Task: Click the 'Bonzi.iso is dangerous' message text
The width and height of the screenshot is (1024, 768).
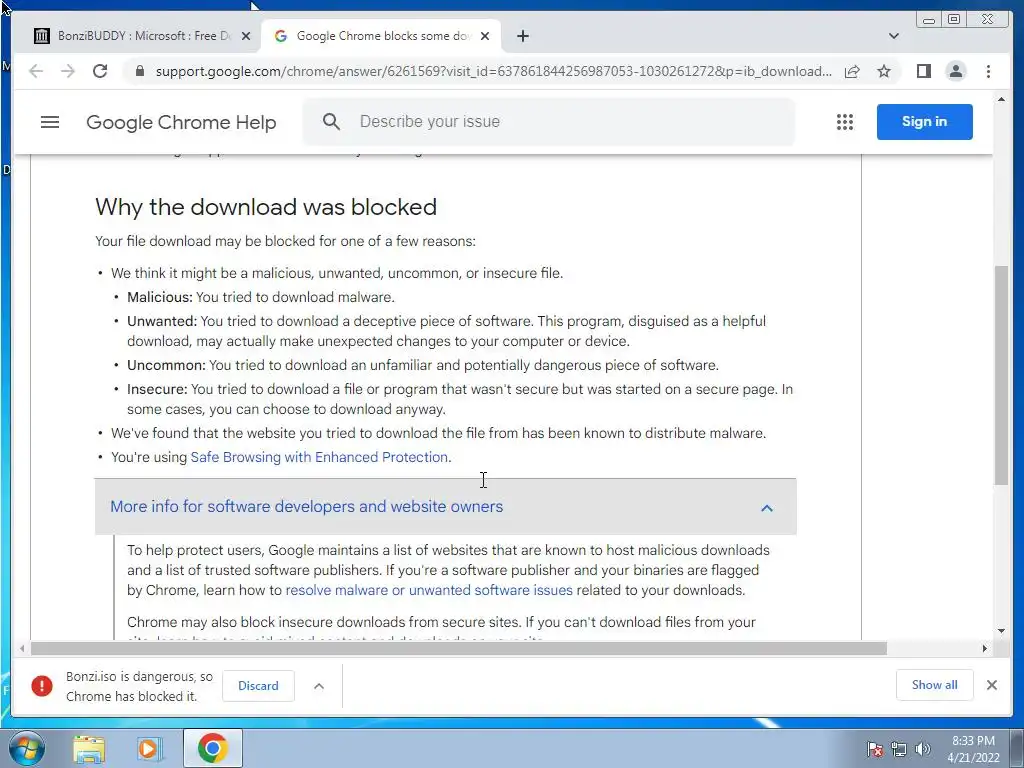Action: point(139,686)
